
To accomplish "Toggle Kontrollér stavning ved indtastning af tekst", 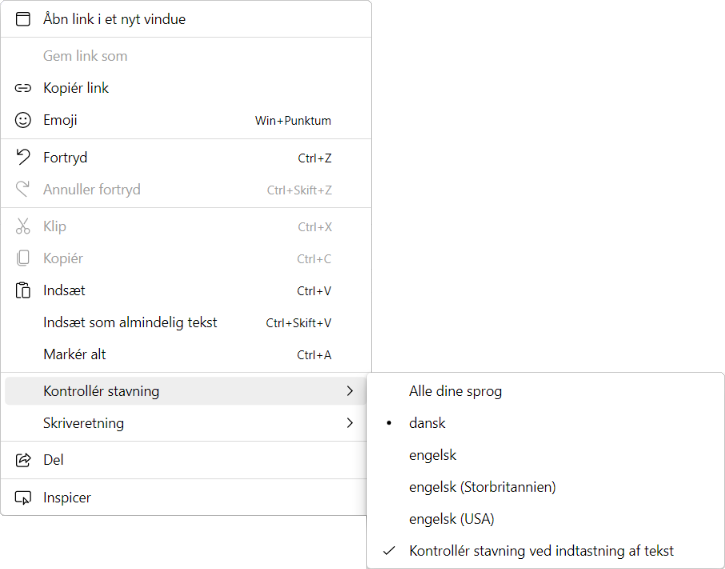I will click(x=541, y=551).
